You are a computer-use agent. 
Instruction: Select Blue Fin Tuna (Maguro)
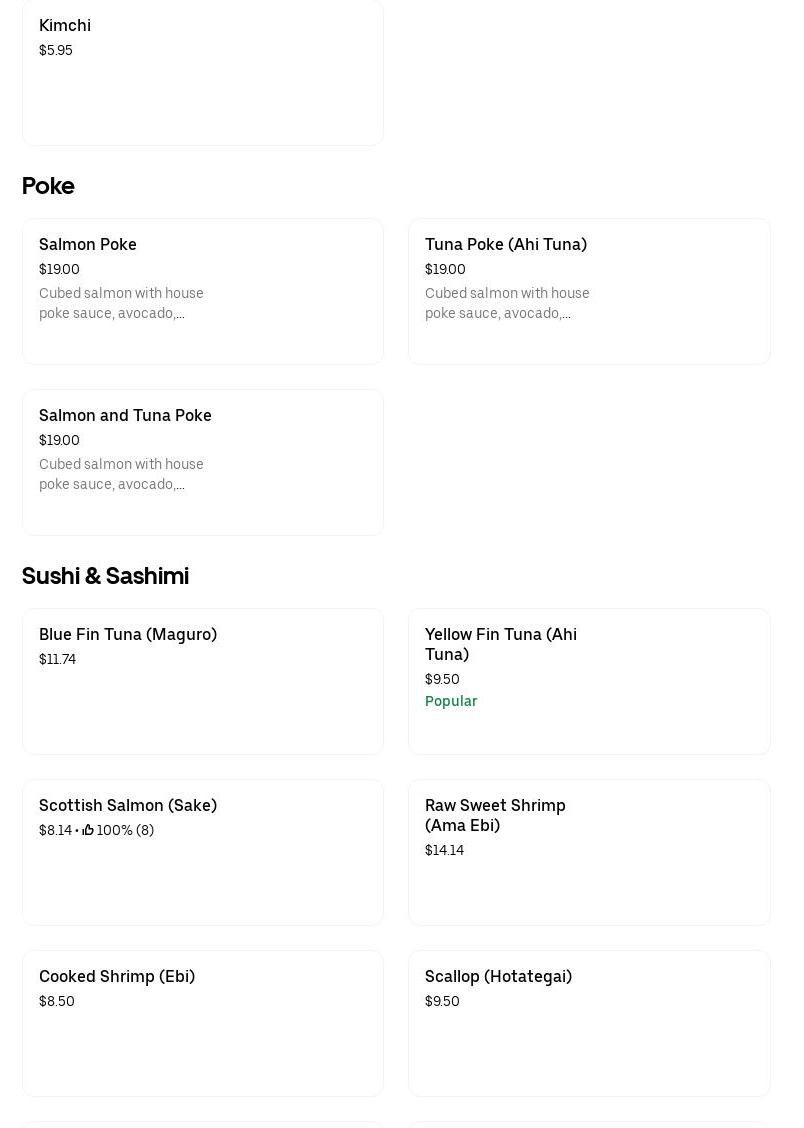pos(202,681)
